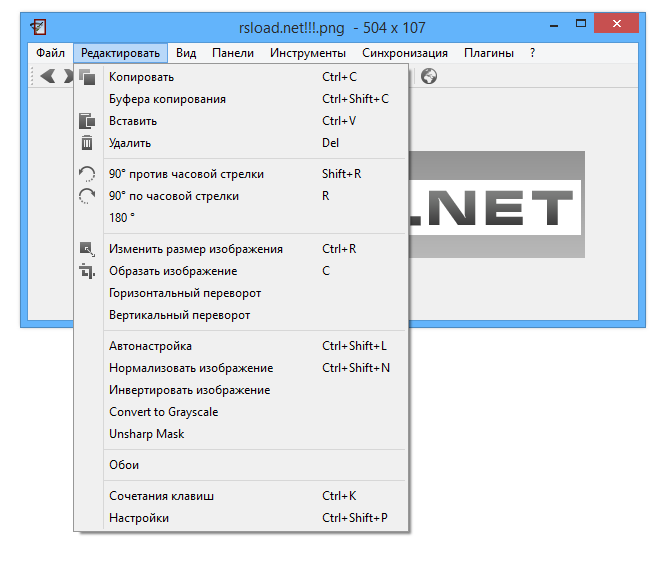Rotate 90° против часовой стрелки
The image size is (665, 577).
(x=241, y=174)
